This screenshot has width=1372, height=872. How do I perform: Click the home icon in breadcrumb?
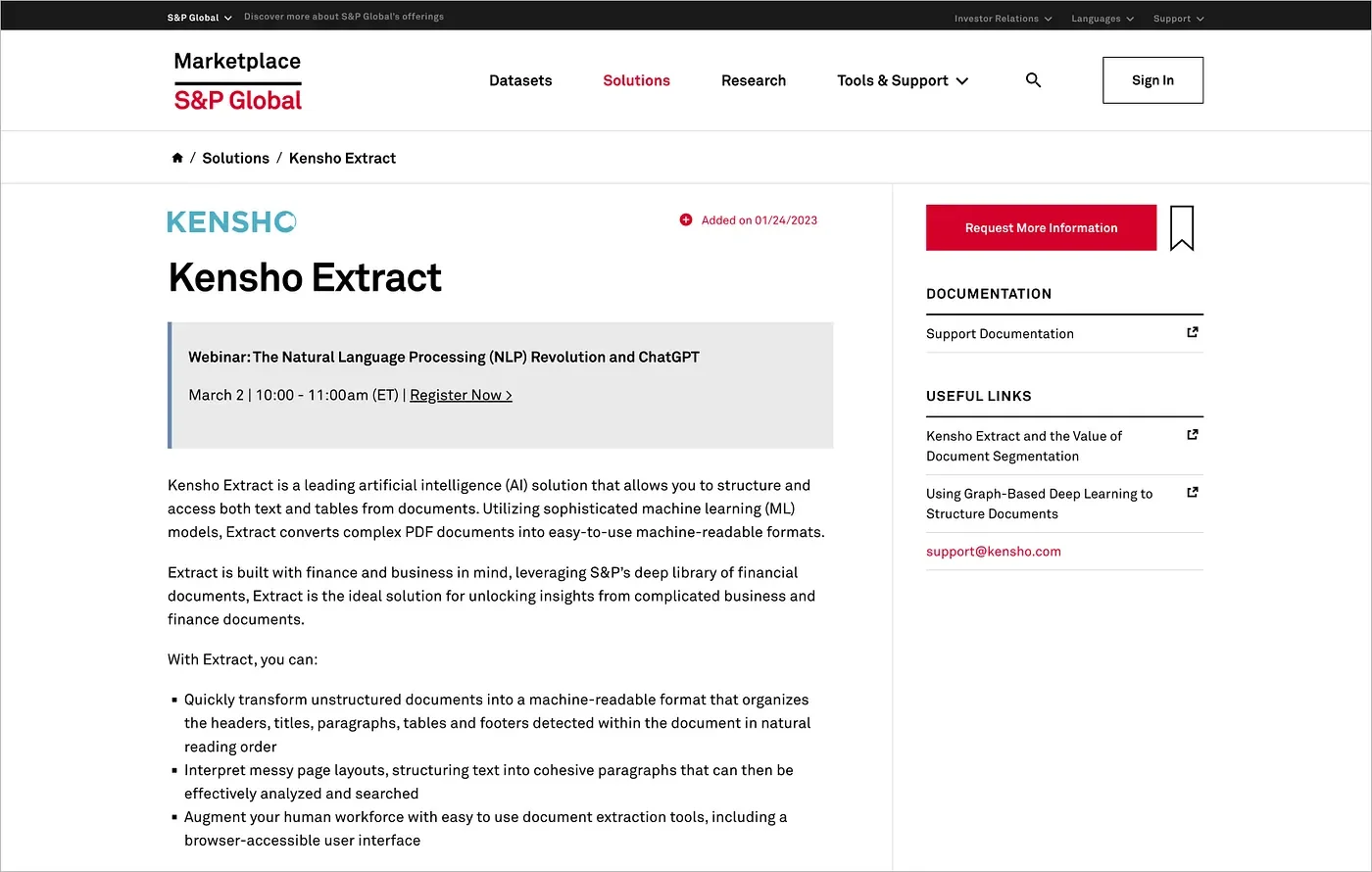click(x=177, y=158)
